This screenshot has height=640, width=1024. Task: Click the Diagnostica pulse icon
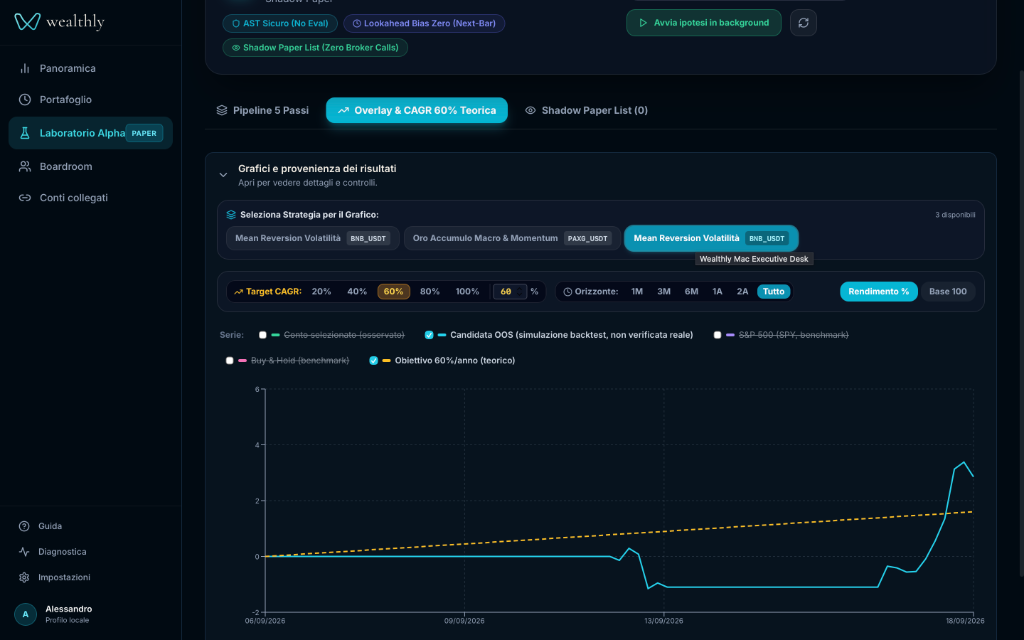[x=24, y=552]
